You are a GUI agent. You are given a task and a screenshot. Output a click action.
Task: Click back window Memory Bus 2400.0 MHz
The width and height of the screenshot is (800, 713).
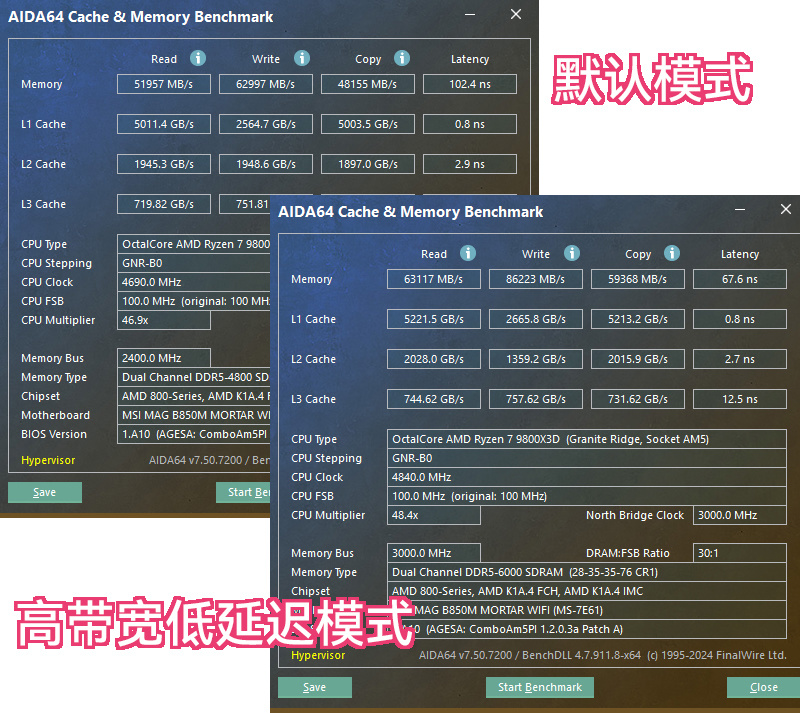click(x=164, y=358)
